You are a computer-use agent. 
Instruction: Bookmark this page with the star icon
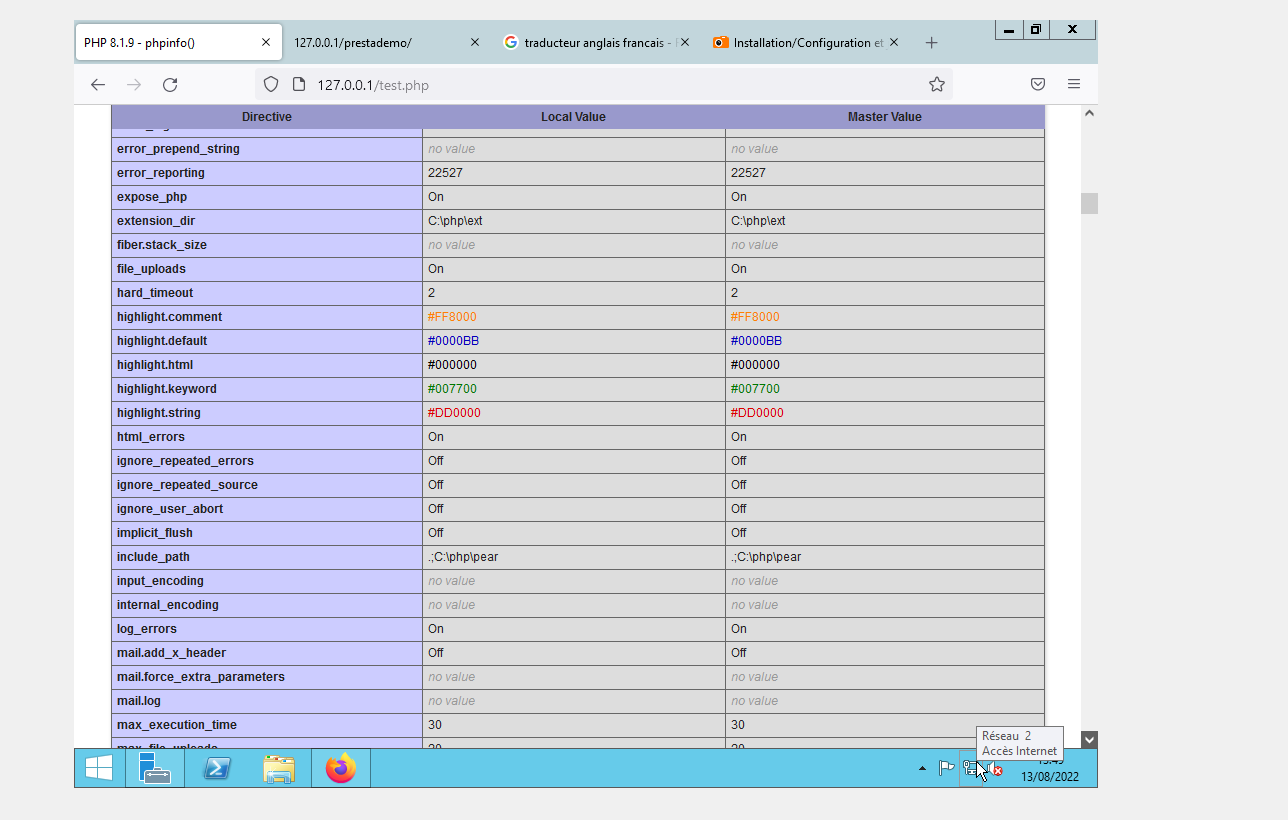(937, 85)
